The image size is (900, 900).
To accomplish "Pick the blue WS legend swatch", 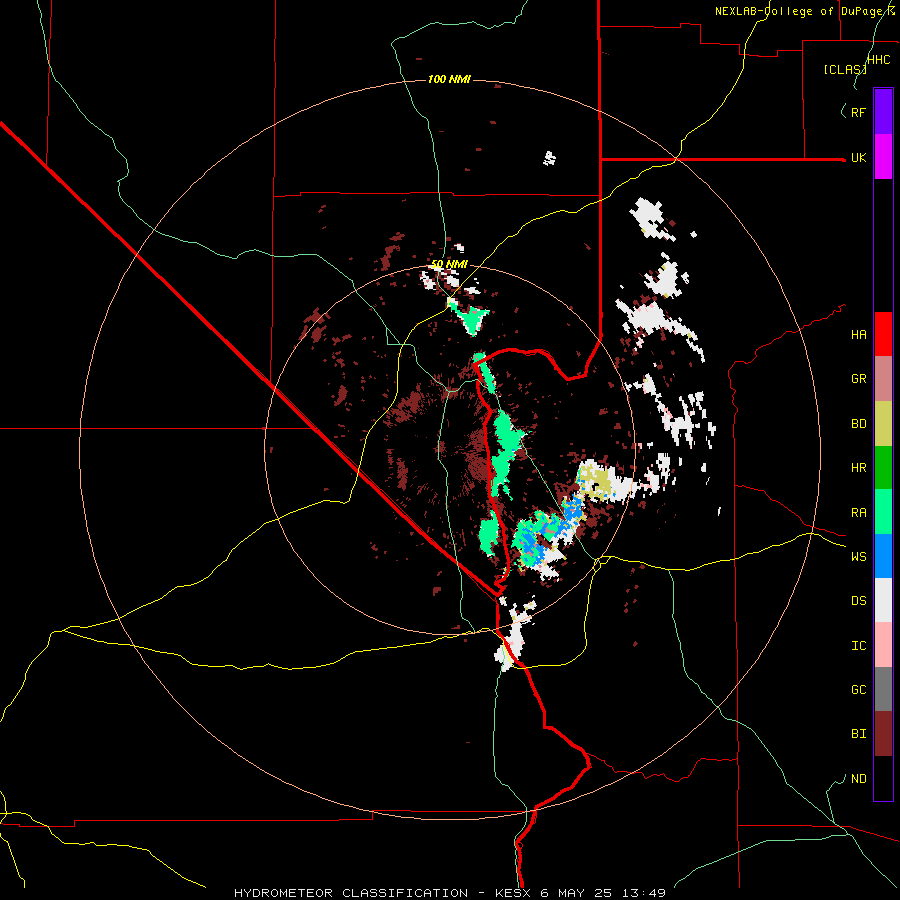I will coord(883,556).
